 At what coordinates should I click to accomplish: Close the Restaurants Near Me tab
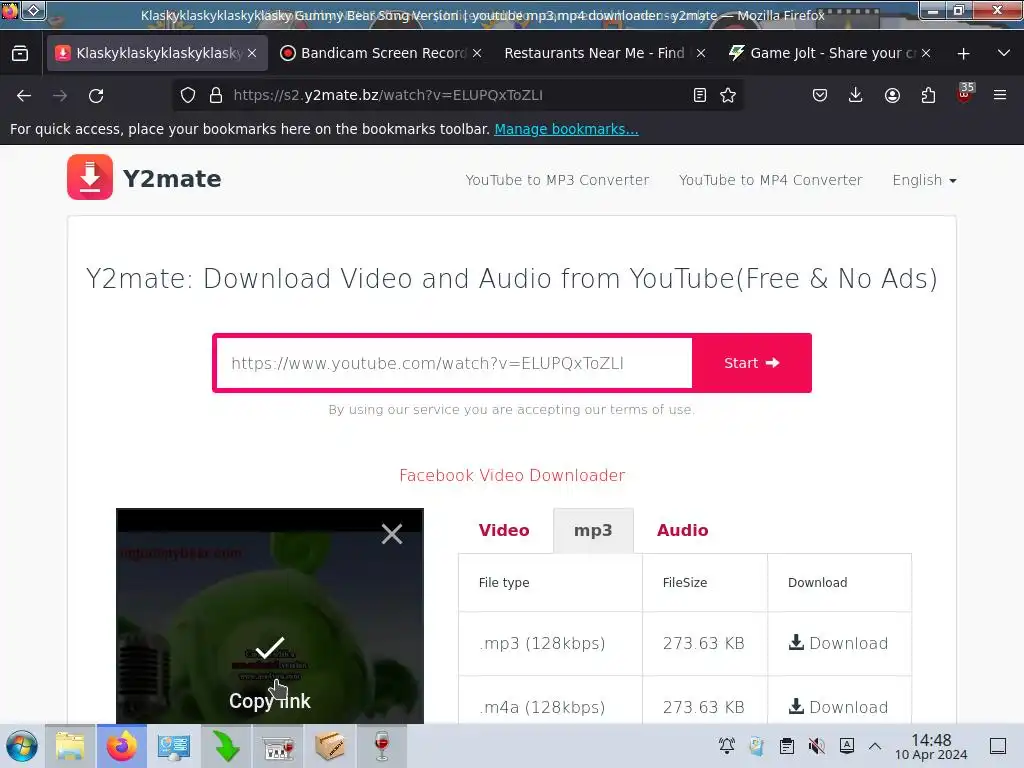pos(701,54)
